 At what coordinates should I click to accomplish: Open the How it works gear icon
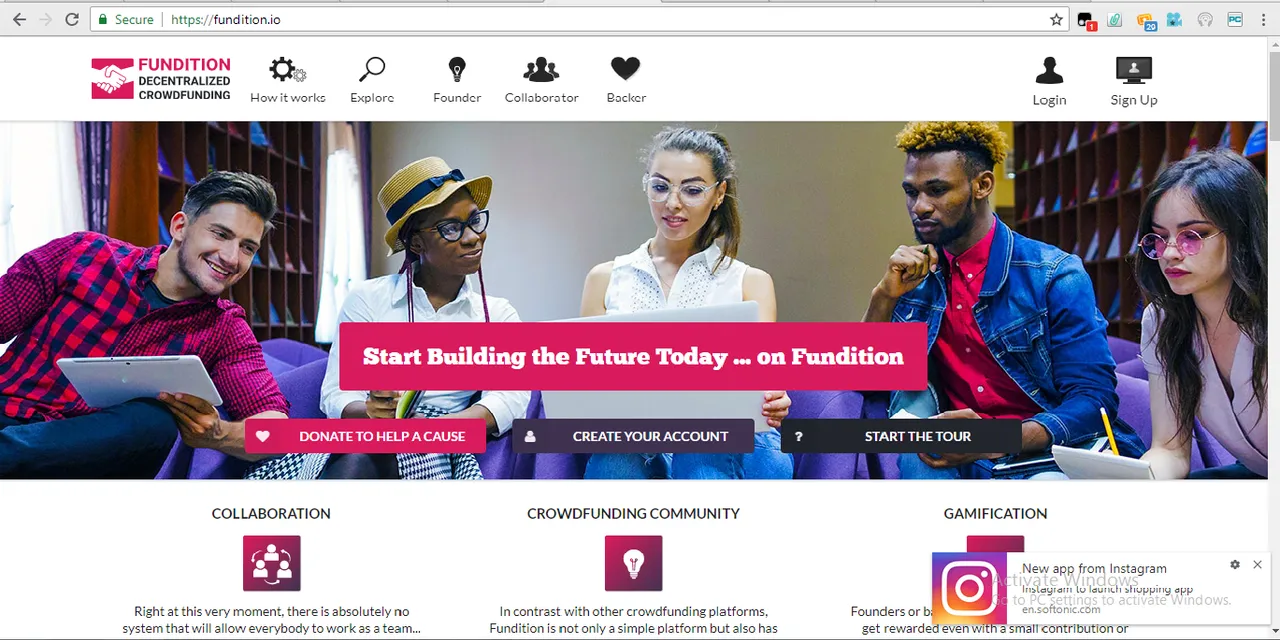pos(287,70)
